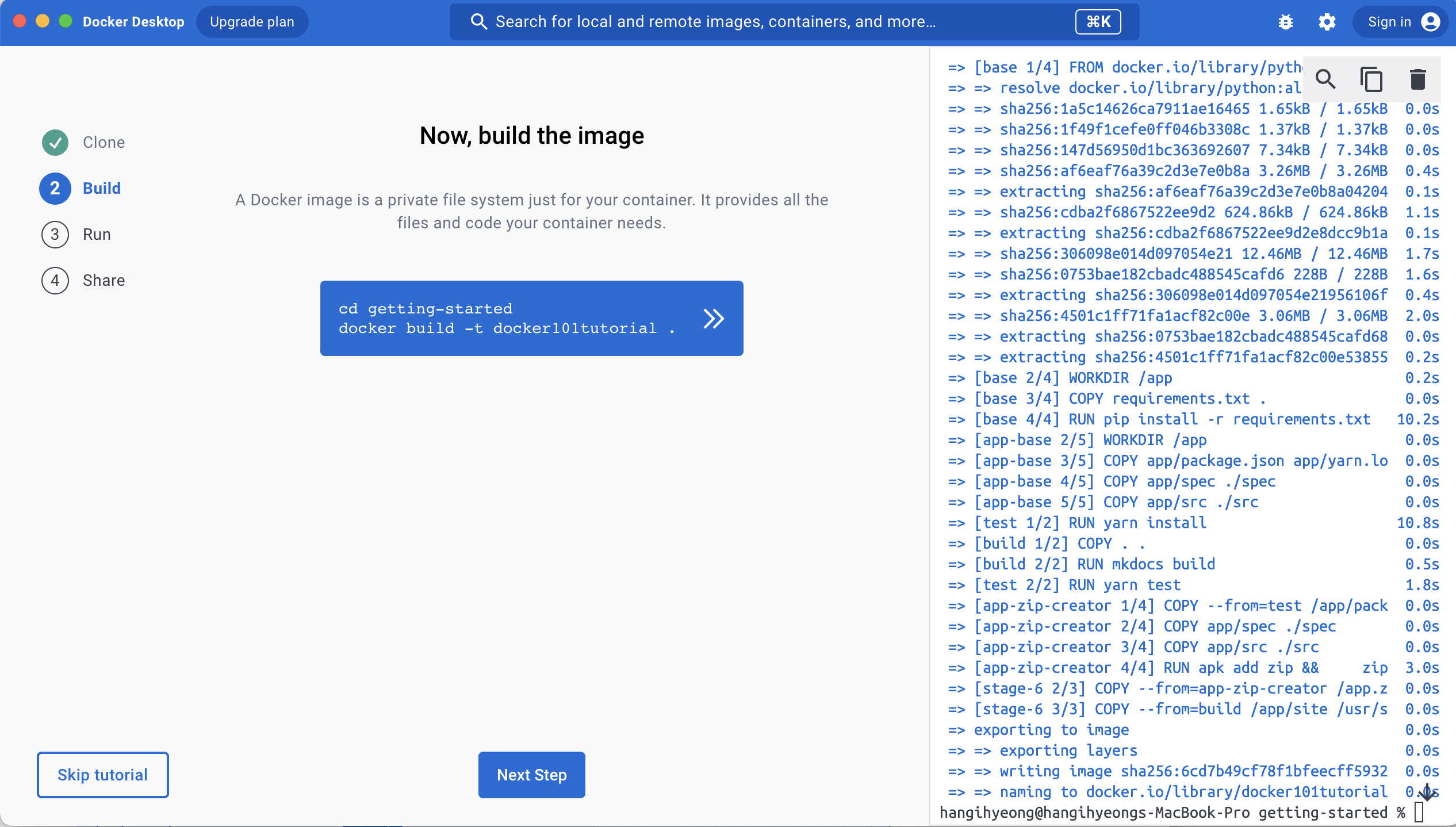Select the Build step
This screenshot has height=827, width=1456.
[101, 189]
